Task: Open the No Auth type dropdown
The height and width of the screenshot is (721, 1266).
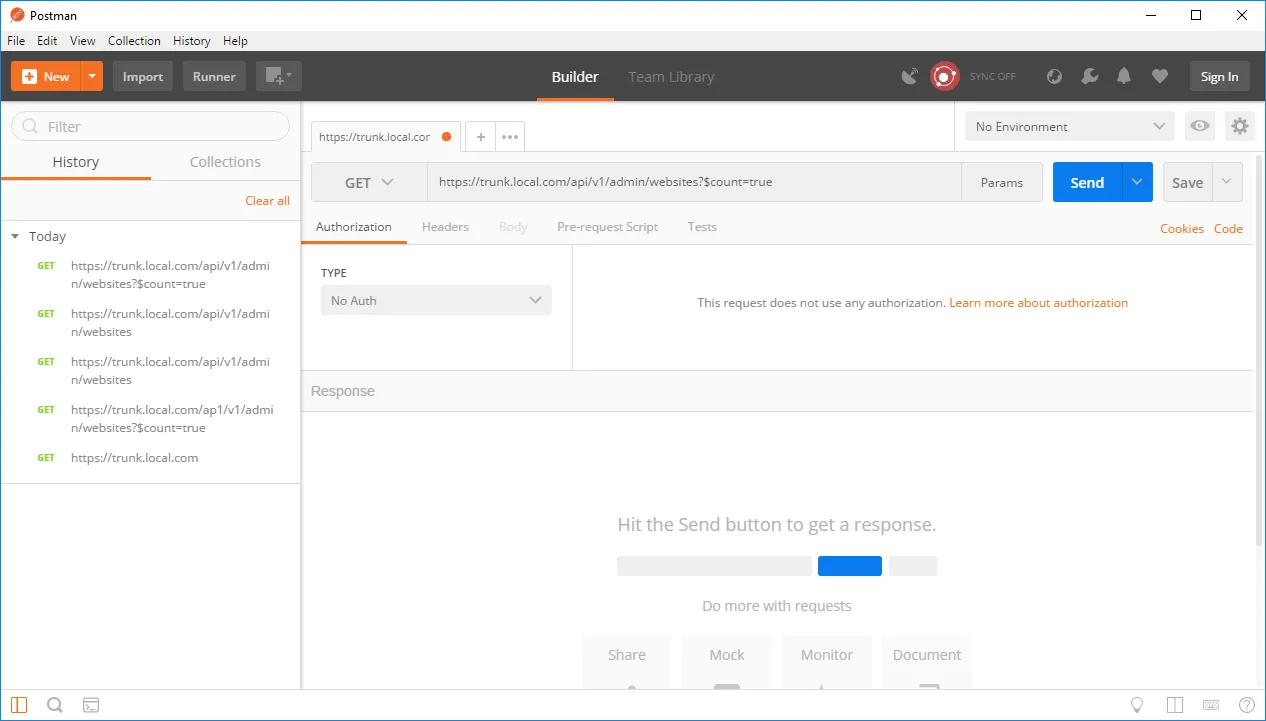Action: (436, 300)
